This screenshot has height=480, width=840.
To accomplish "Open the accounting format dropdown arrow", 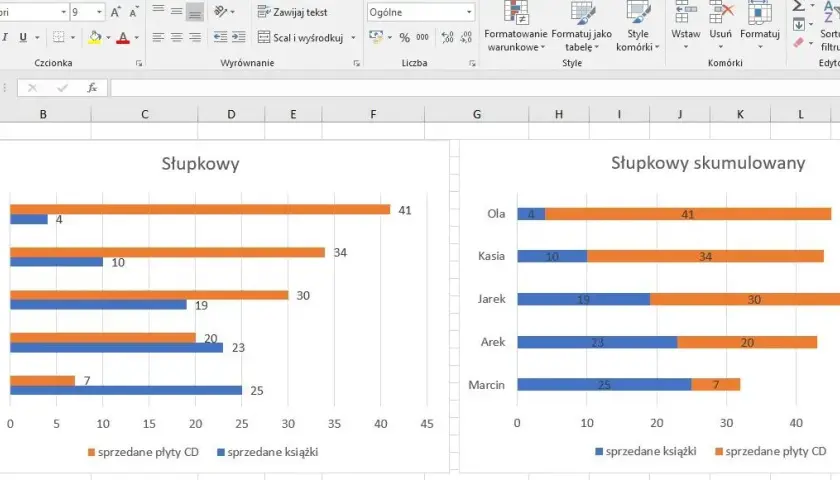I will 389,38.
